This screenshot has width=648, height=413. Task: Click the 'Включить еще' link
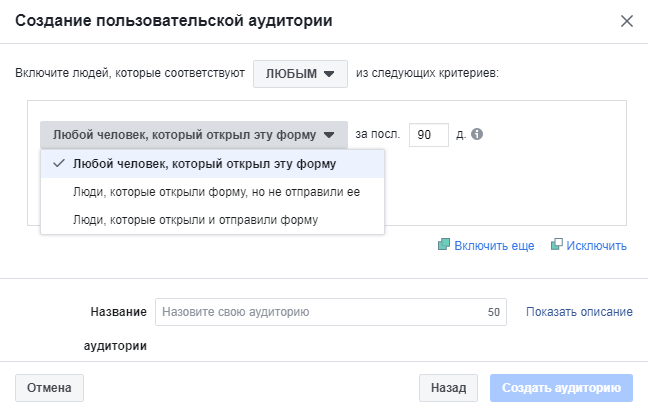(x=494, y=246)
